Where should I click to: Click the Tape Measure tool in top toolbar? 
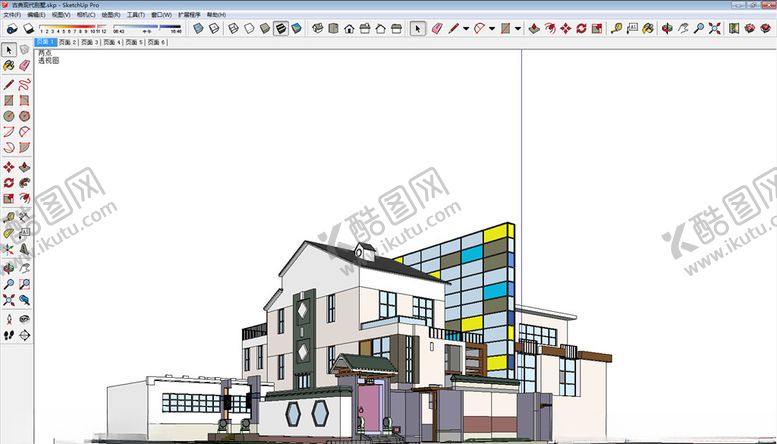tap(615, 29)
